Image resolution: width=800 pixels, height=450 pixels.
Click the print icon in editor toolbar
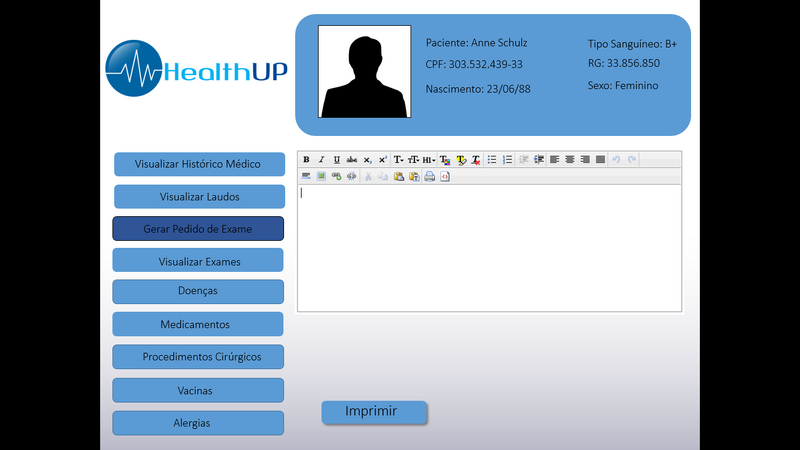429,177
